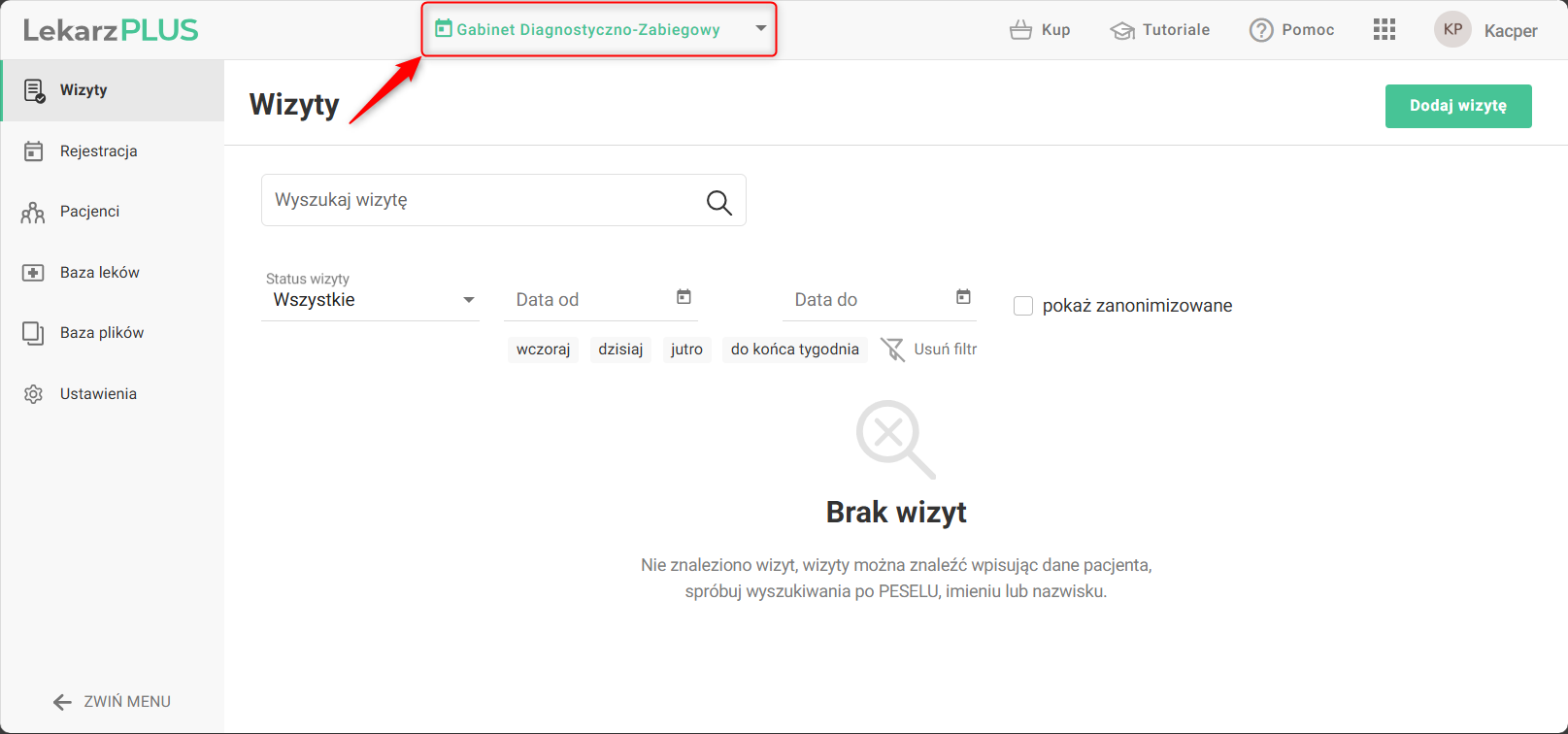The height and width of the screenshot is (734, 1568).
Task: Collapse the sidebar with ZWIŃ MENU
Action: tap(112, 701)
